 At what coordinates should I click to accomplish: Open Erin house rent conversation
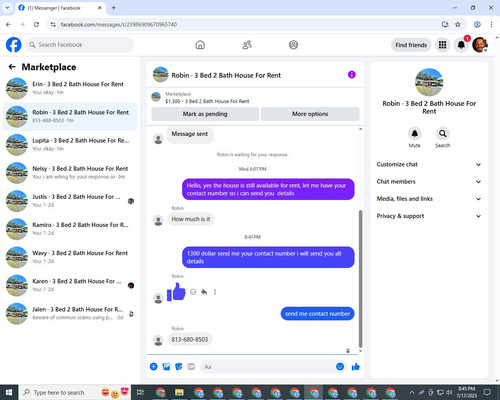[70, 88]
